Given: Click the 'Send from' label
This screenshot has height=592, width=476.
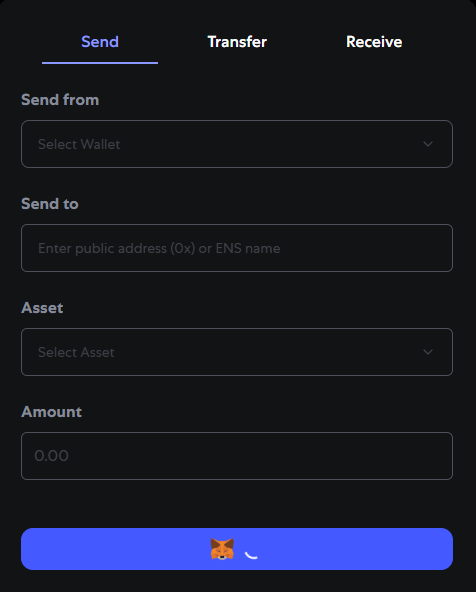Looking at the screenshot, I should (x=60, y=100).
